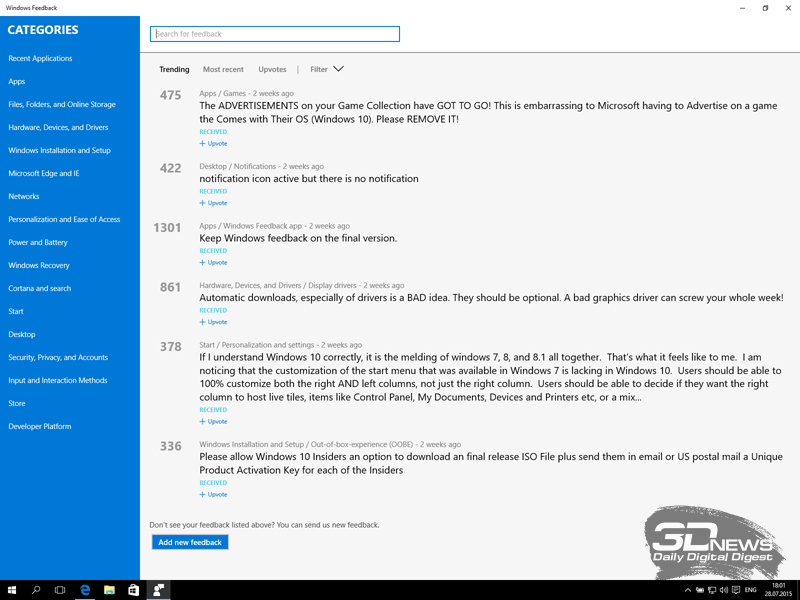The image size is (800, 600).
Task: Open feedback starting 'If I understand Windows 10 correctly'
Action: coord(490,377)
